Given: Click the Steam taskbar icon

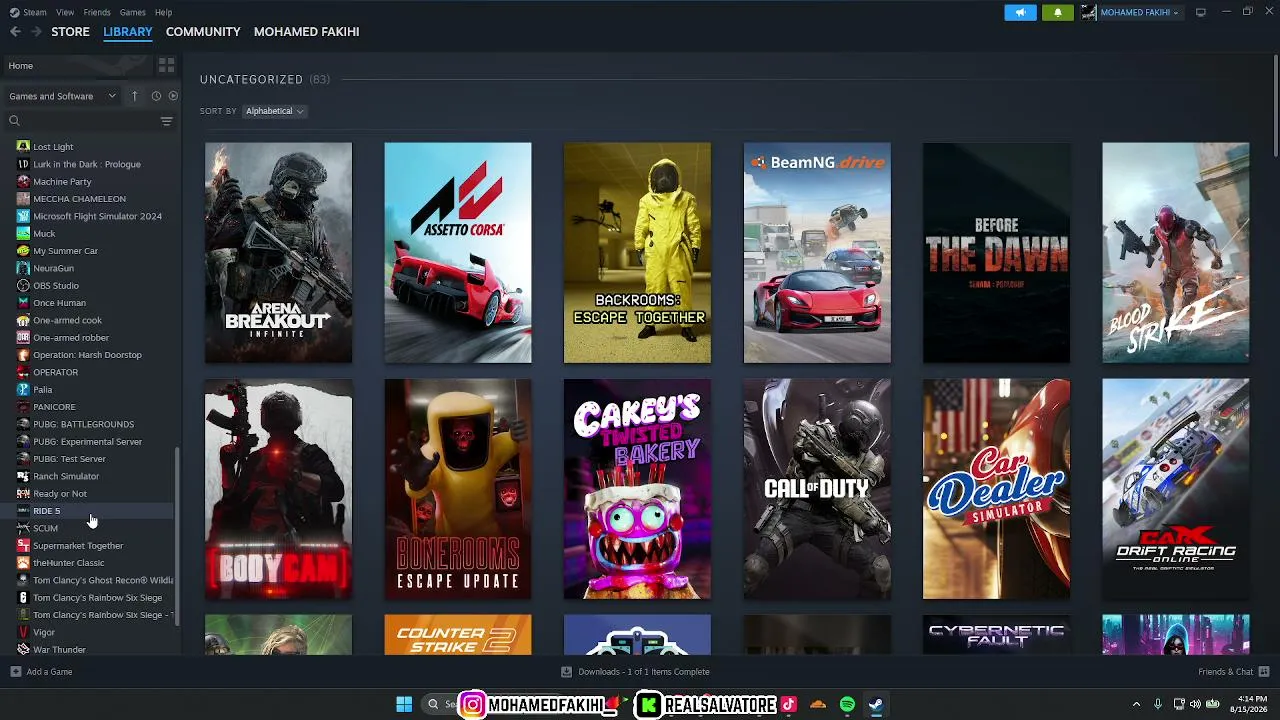Looking at the screenshot, I should click(x=875, y=705).
